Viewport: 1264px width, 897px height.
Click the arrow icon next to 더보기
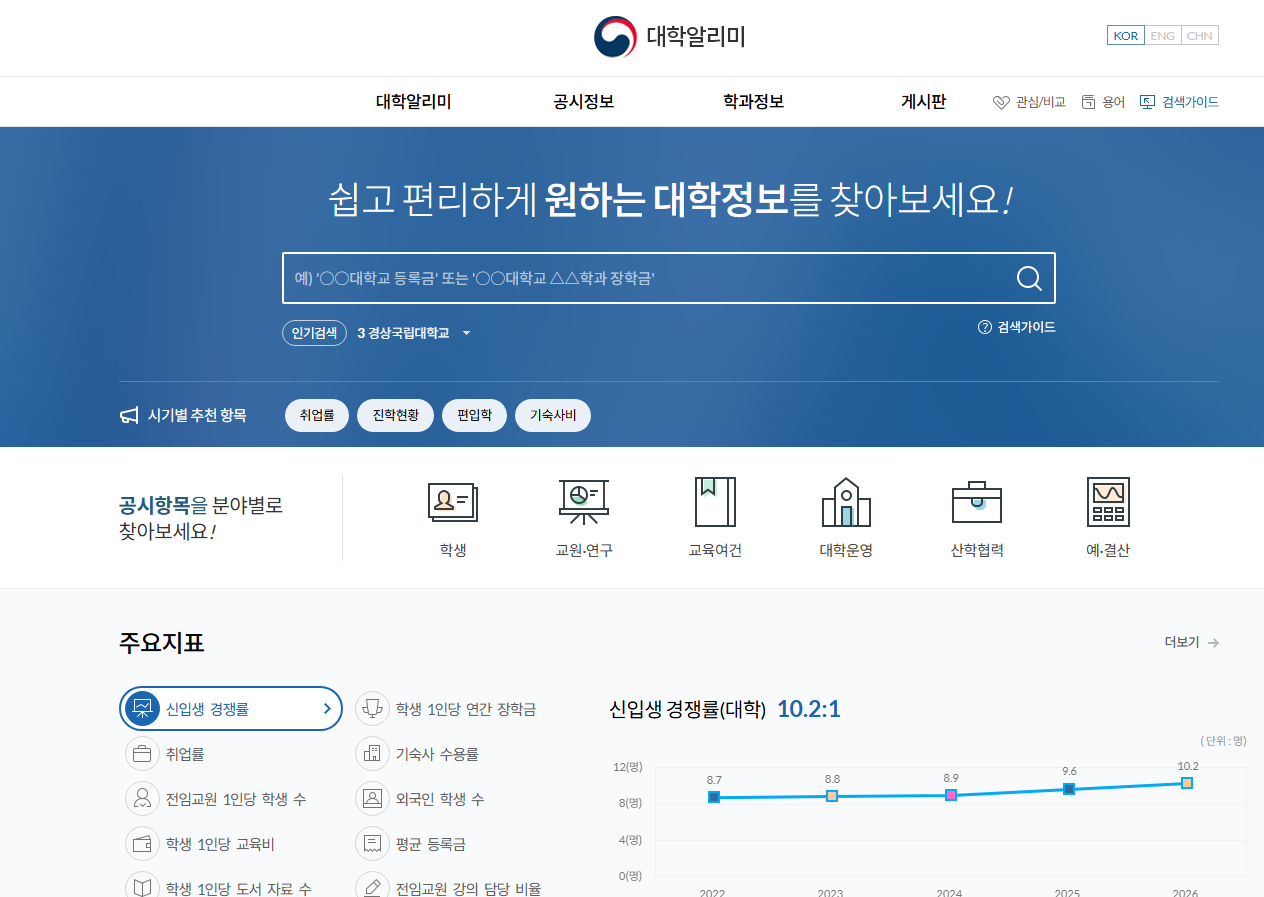(1213, 643)
